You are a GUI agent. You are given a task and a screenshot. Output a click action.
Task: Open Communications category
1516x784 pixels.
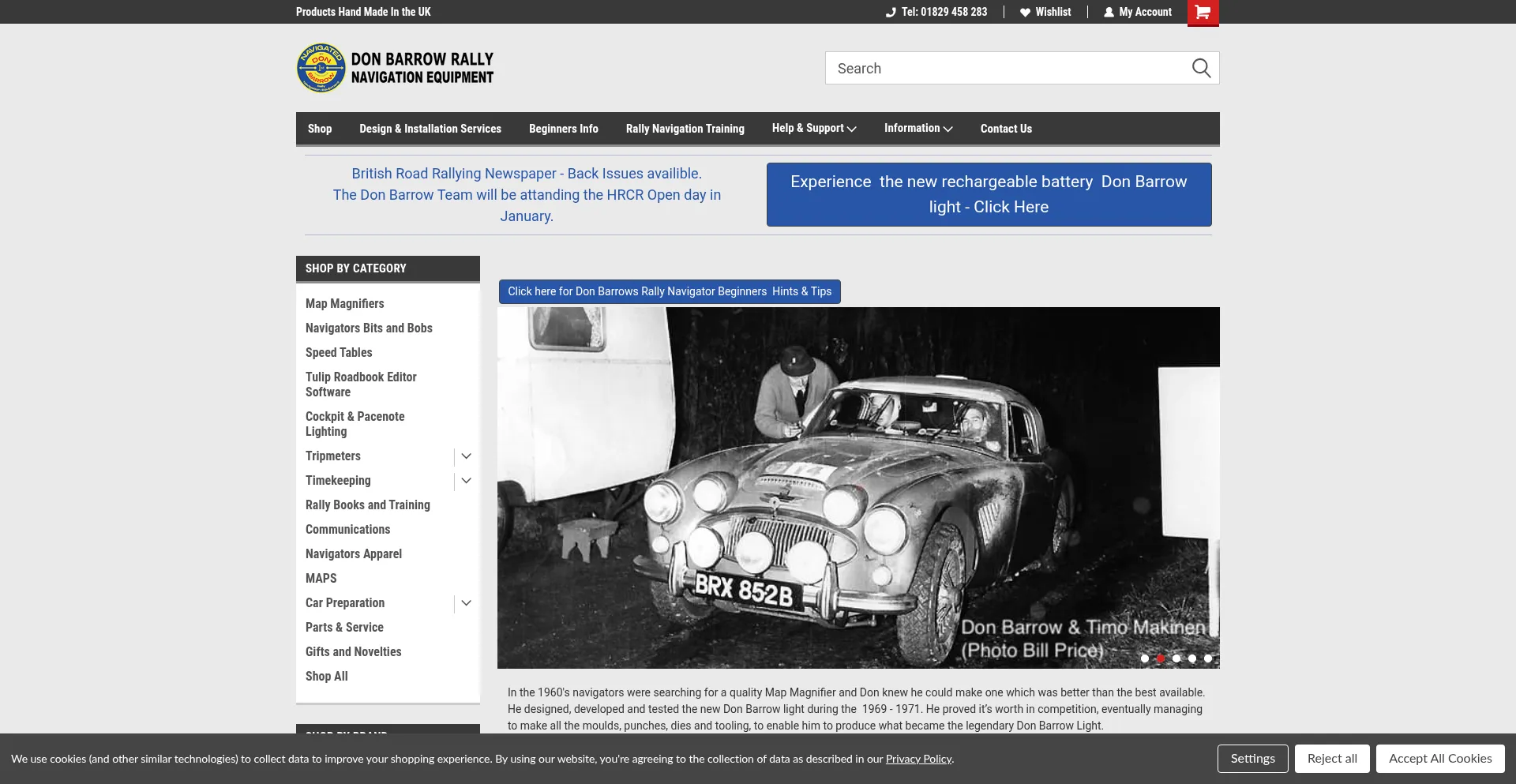pos(347,530)
